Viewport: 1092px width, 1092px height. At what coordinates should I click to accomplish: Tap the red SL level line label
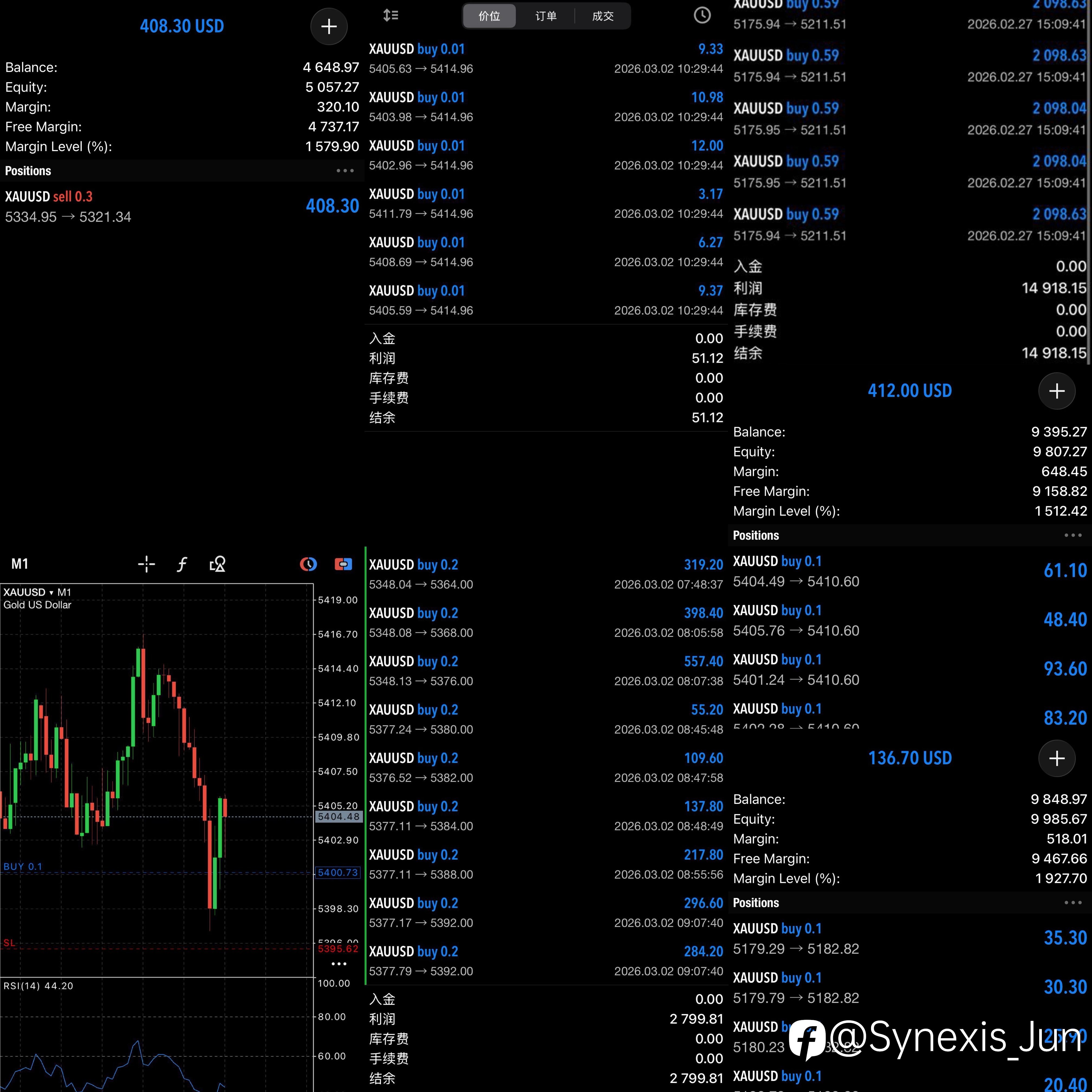(x=9, y=943)
